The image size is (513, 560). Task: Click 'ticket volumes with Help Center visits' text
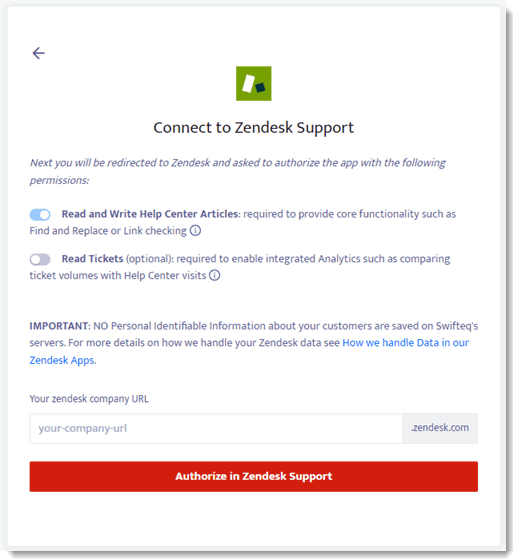coord(118,275)
